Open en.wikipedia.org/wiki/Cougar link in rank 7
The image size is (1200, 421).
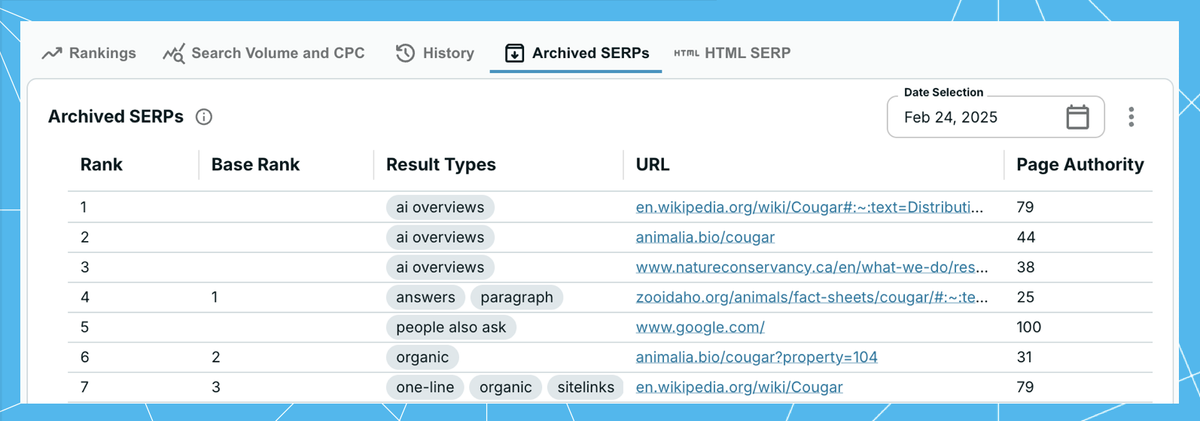[739, 387]
